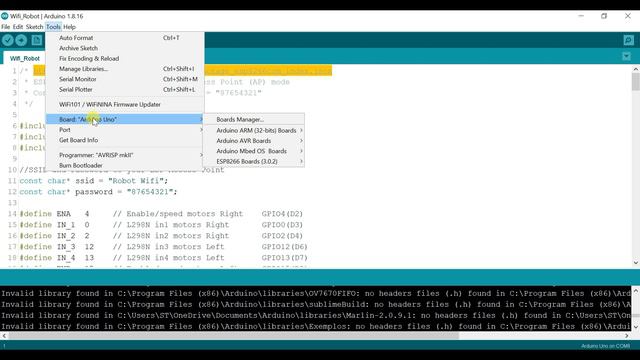640x360 pixels.
Task: Click the #define IN_1 line
Action: (x=161, y=225)
